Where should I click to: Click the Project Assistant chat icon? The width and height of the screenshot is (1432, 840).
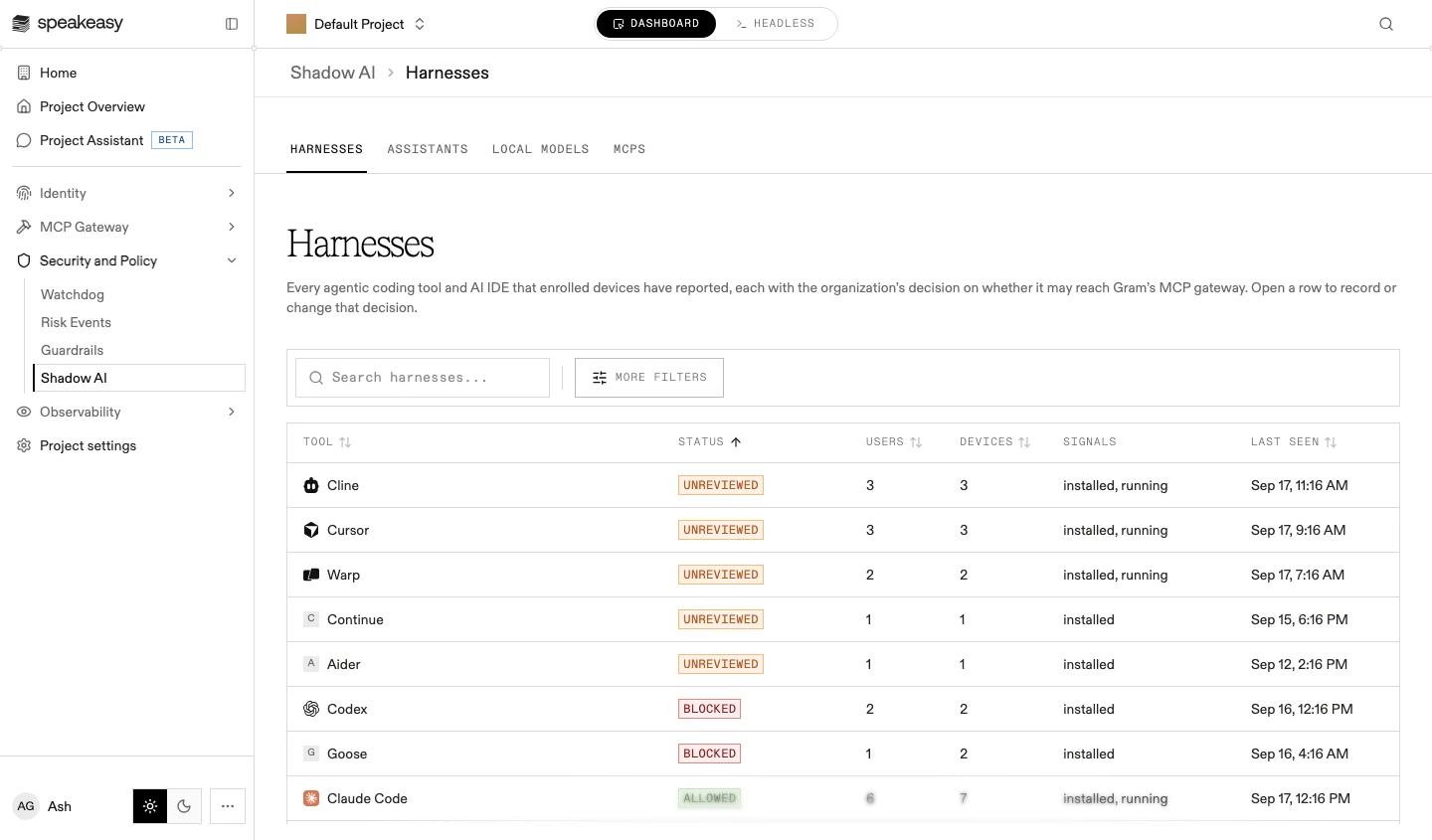click(24, 140)
